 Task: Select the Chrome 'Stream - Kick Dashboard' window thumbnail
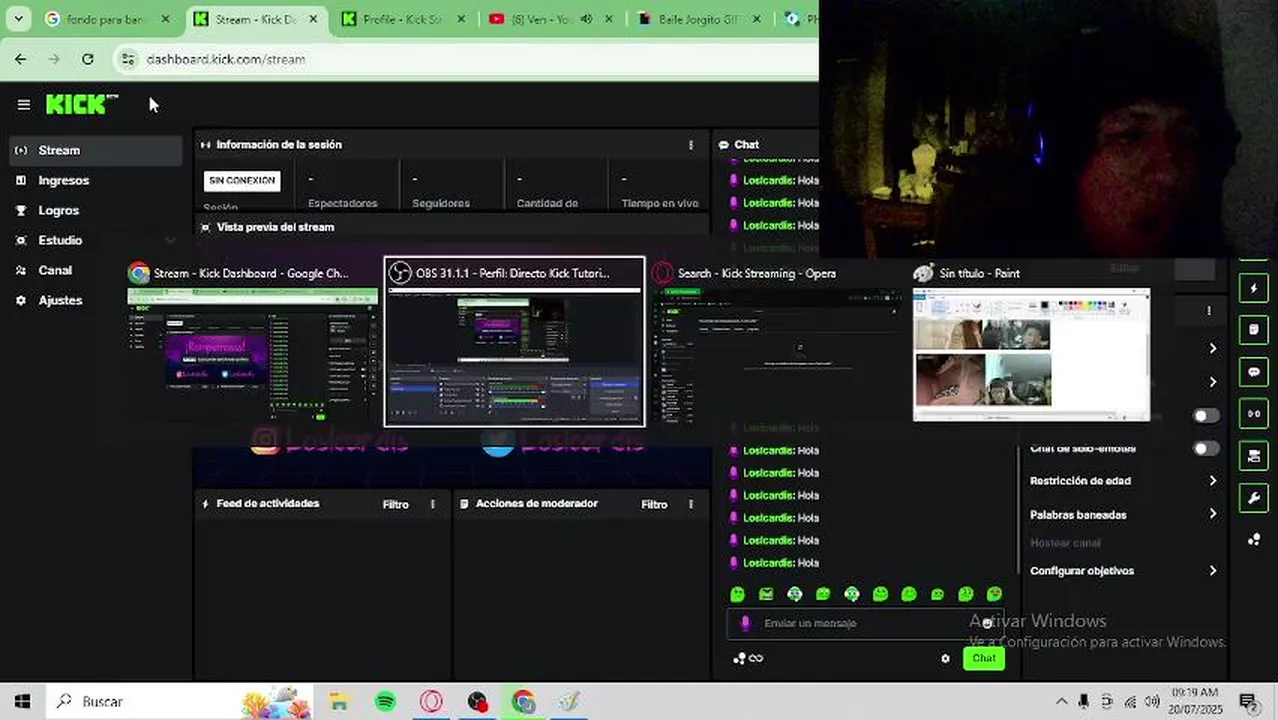[253, 343]
